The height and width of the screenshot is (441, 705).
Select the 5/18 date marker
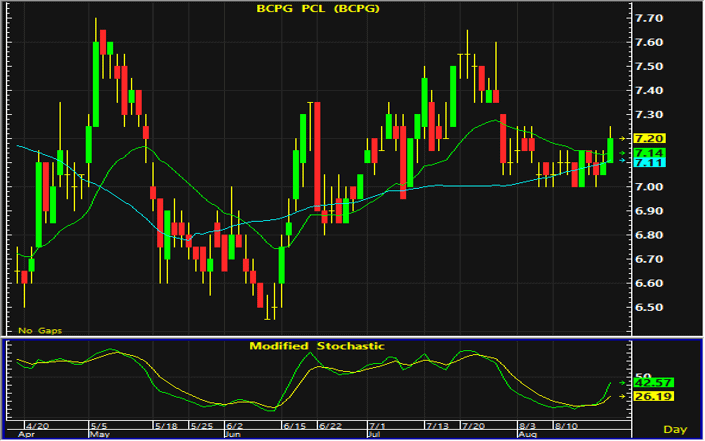[166, 426]
